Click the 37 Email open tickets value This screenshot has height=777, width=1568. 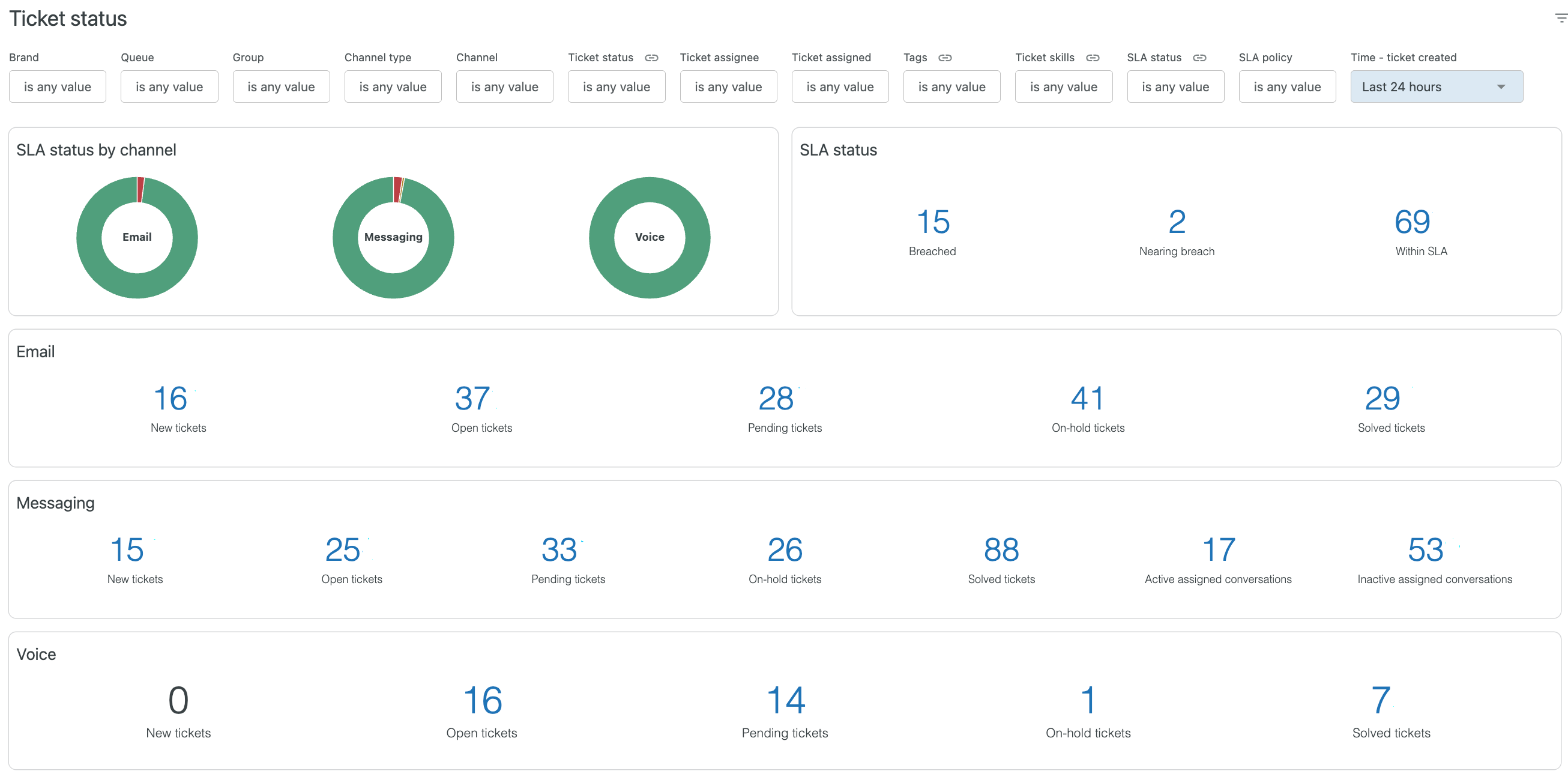point(472,398)
